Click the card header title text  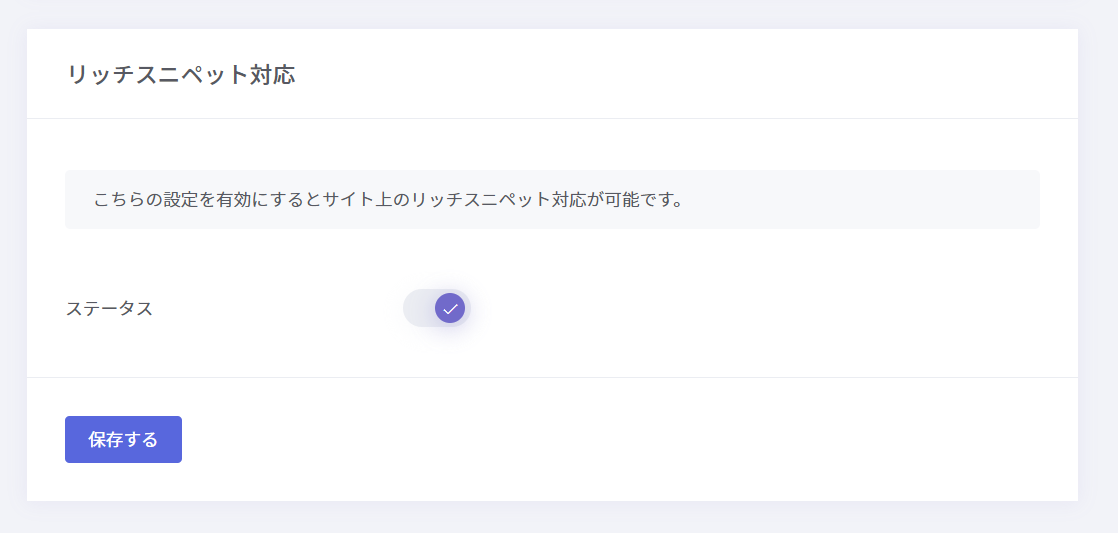coord(181,75)
